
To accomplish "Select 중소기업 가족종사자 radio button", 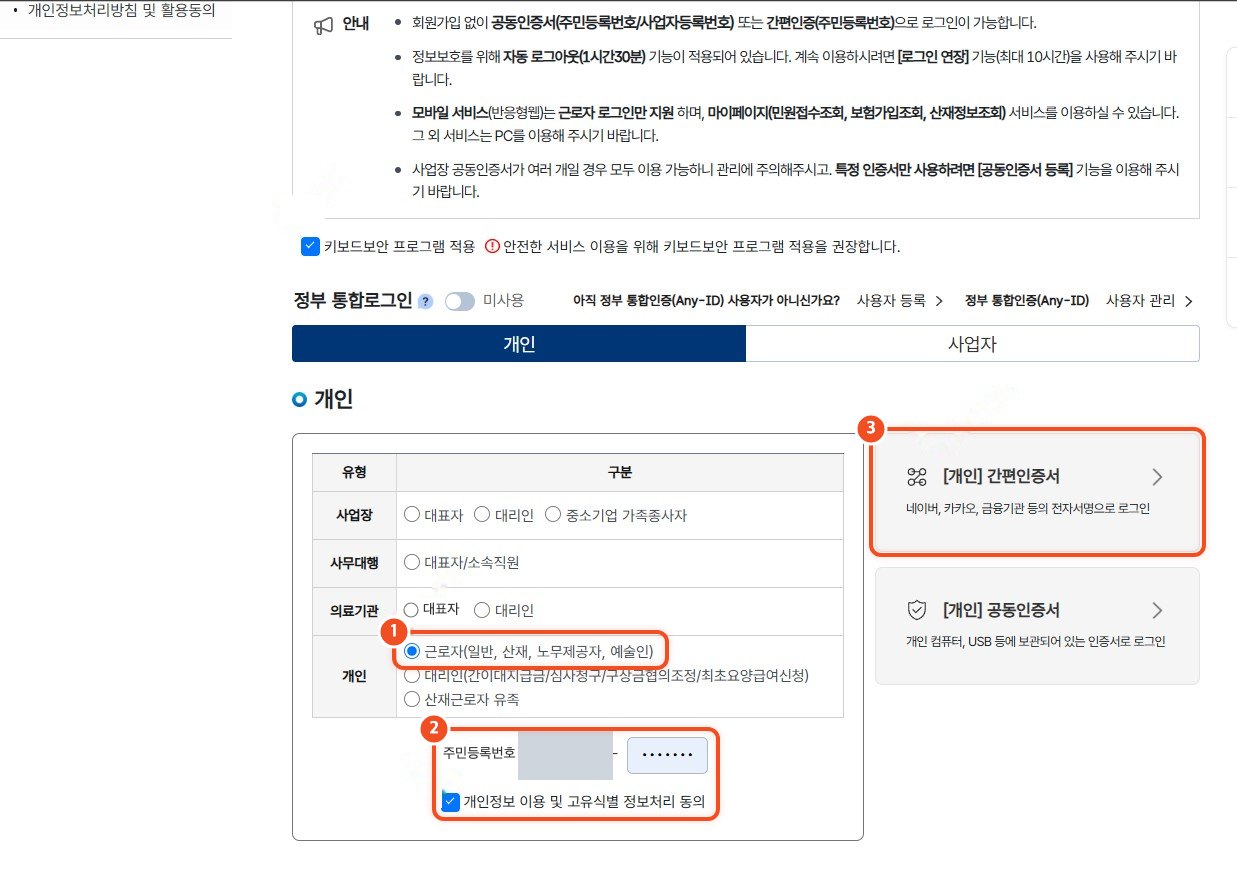I will coord(553,515).
